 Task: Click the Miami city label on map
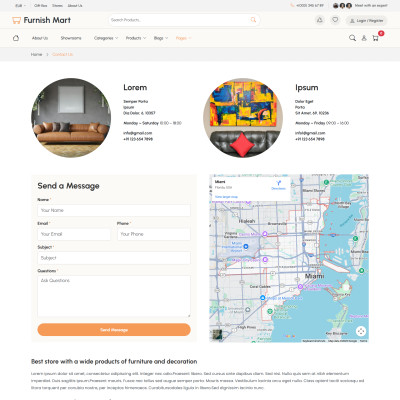click(314, 276)
